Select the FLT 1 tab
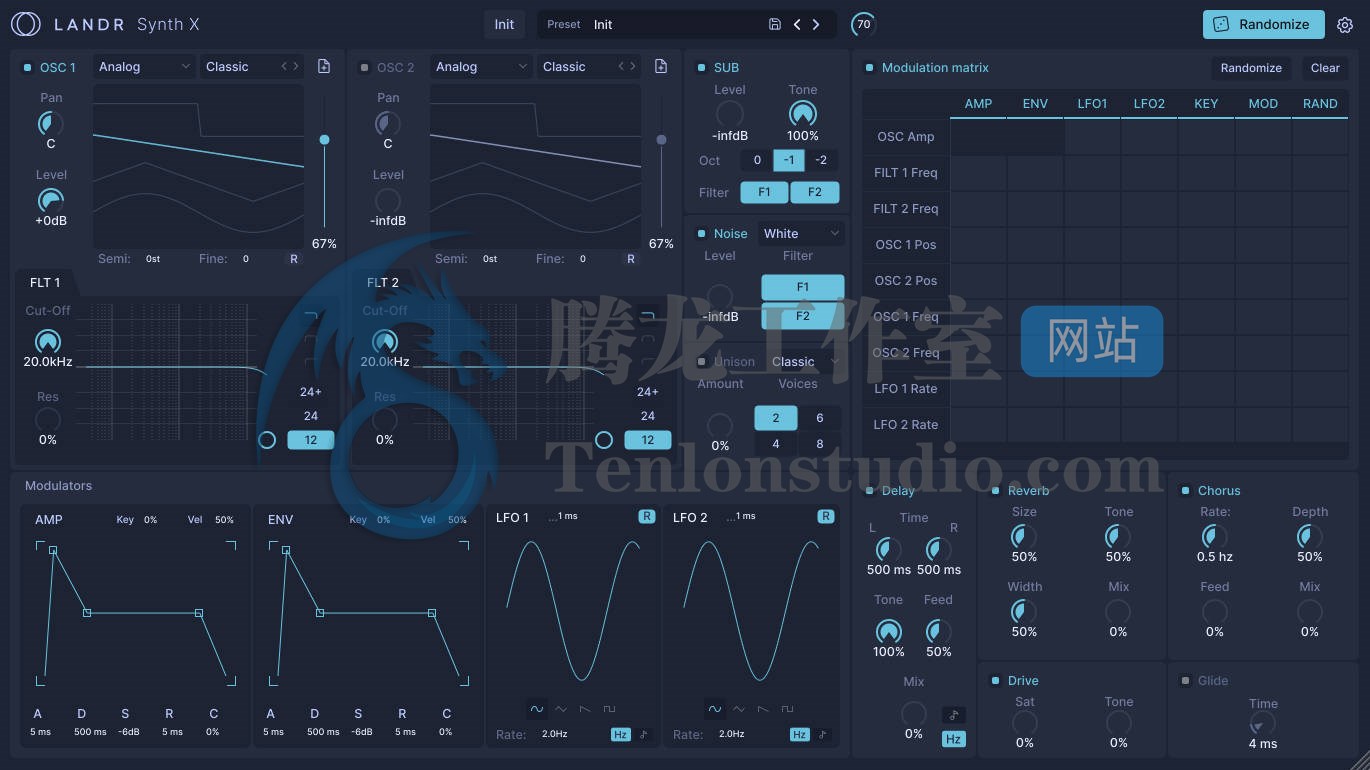This screenshot has height=770, width=1370. pos(45,283)
